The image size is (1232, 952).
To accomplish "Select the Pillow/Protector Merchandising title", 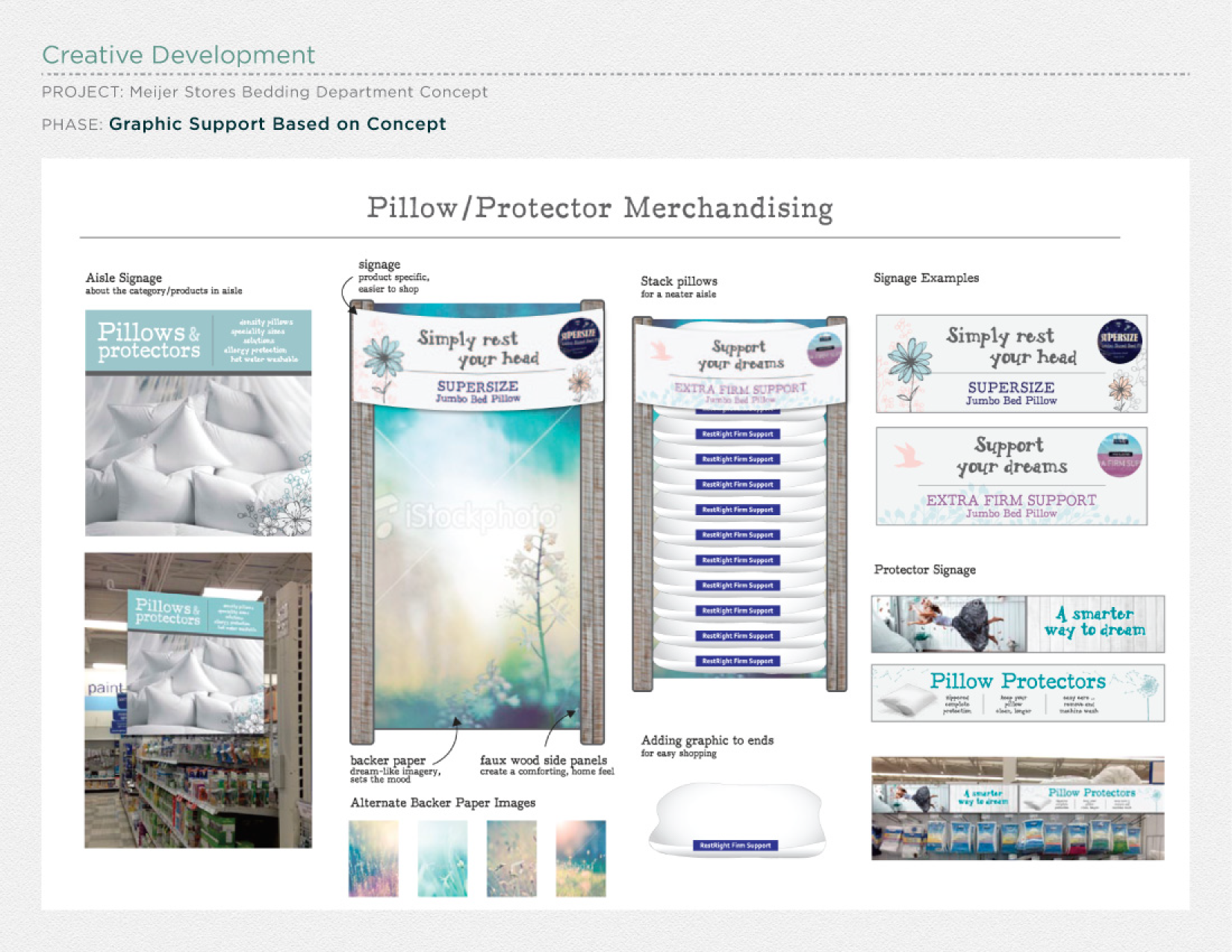I will [x=600, y=208].
